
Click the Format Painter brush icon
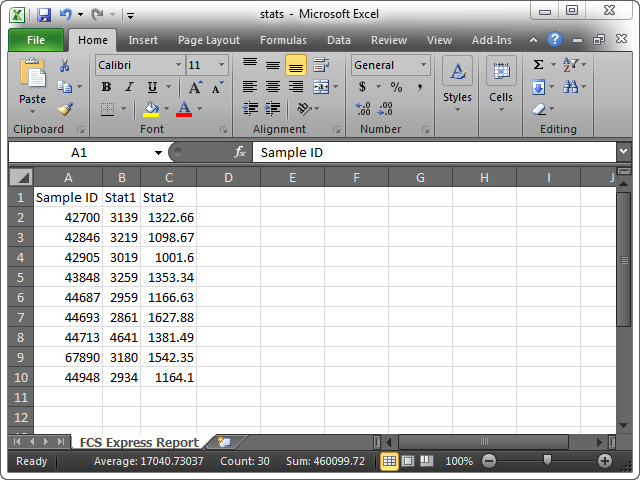pyautogui.click(x=65, y=109)
